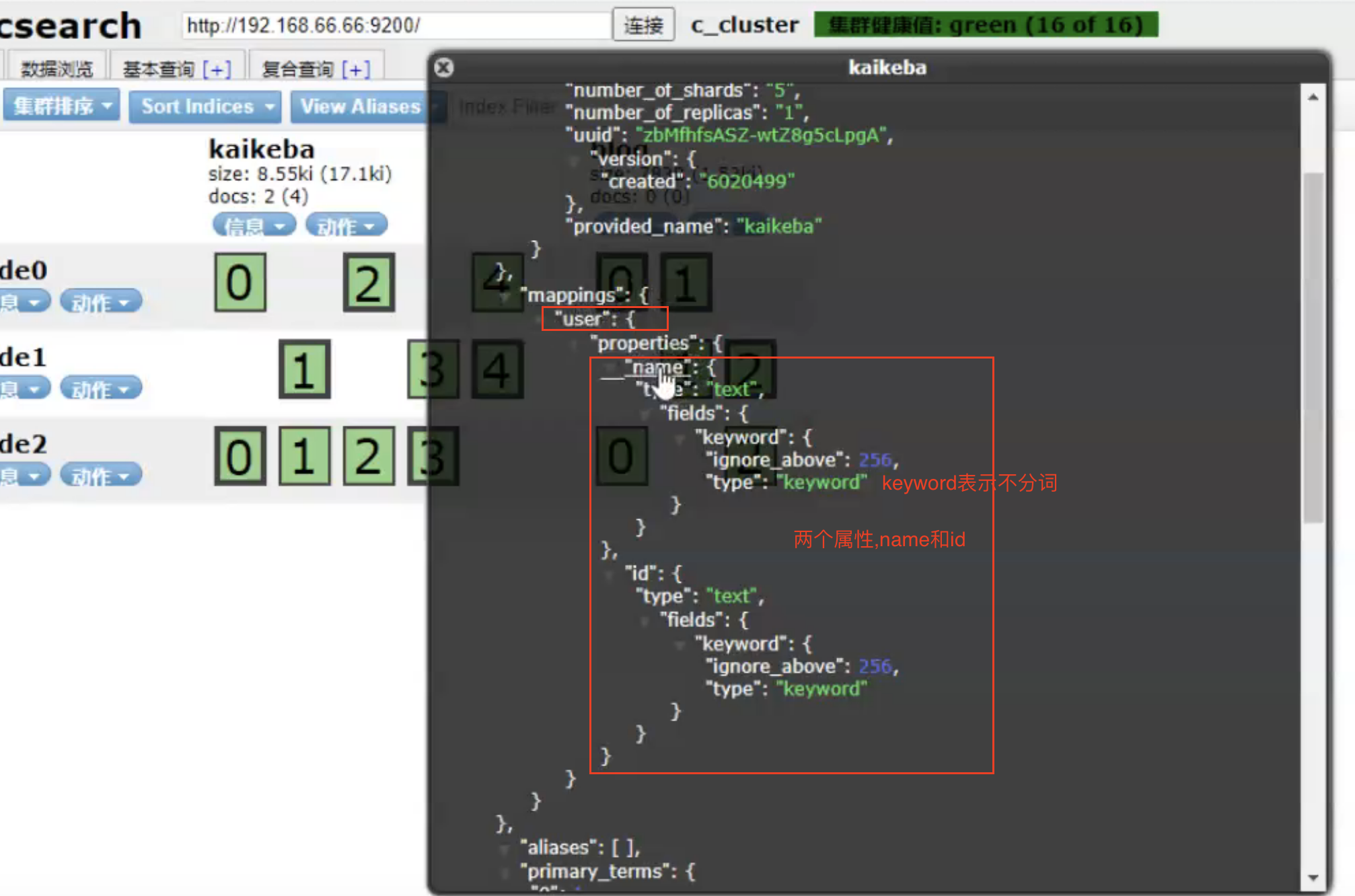The image size is (1355, 896).
Task: Select shard 0 on node de0 under kaikeba
Action: point(240,283)
